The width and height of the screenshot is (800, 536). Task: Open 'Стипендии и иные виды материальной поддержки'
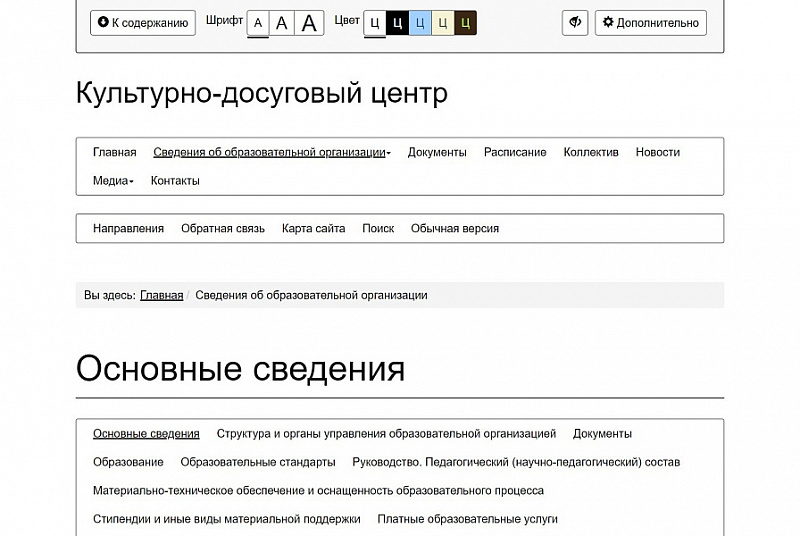point(227,519)
